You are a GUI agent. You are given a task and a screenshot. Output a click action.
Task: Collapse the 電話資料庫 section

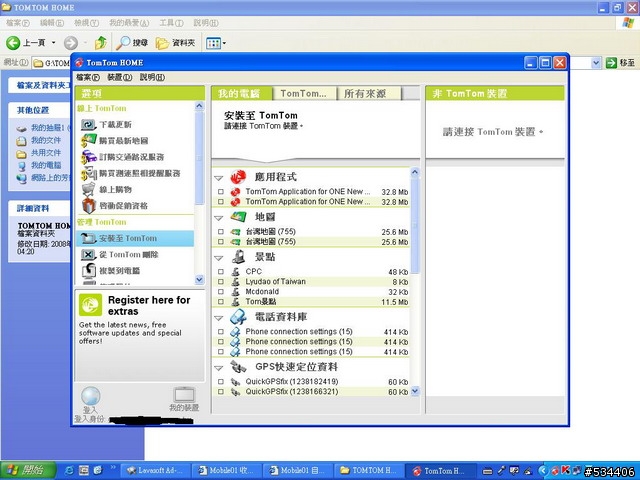(x=219, y=318)
